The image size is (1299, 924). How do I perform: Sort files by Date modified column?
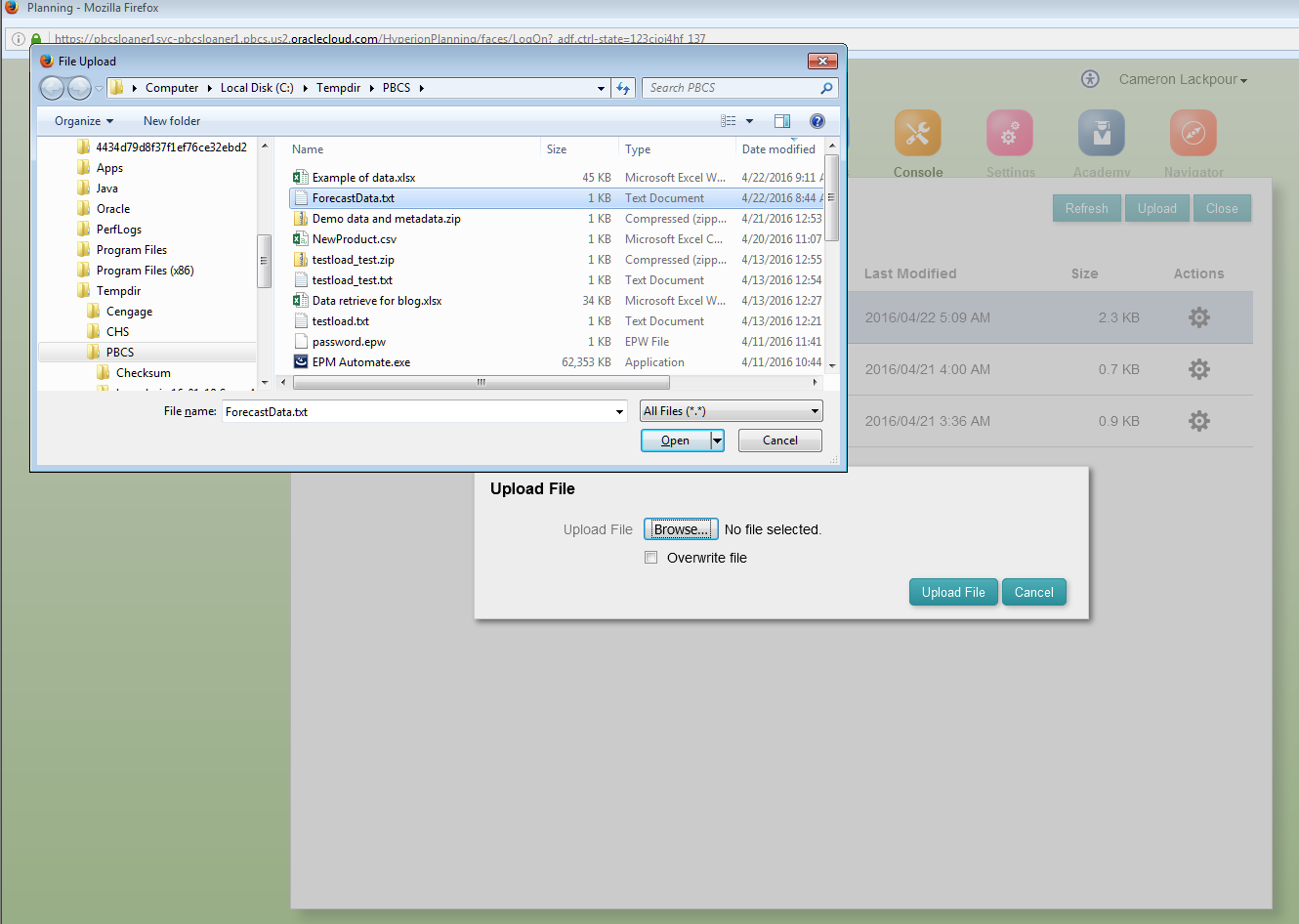pyautogui.click(x=779, y=149)
